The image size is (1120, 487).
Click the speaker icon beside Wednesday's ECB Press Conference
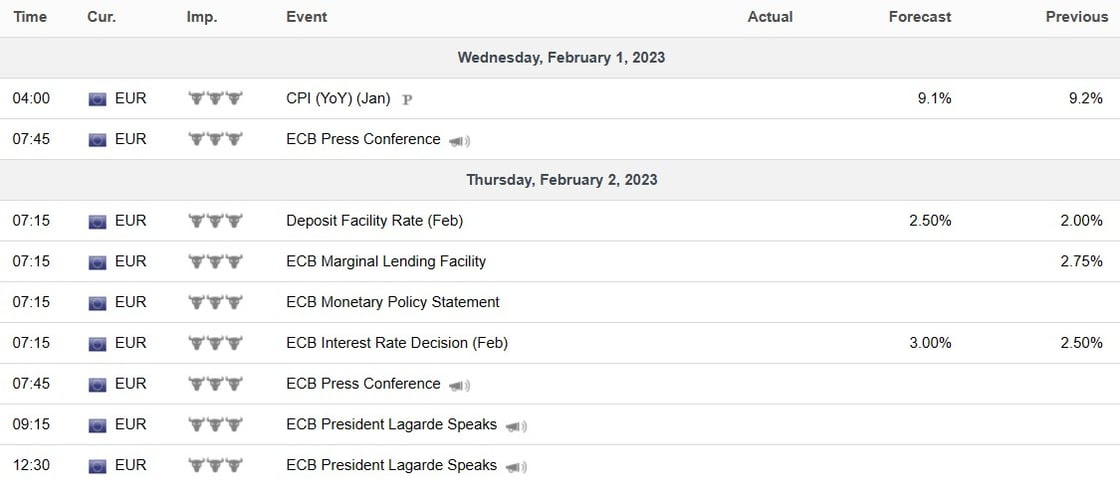pos(459,141)
